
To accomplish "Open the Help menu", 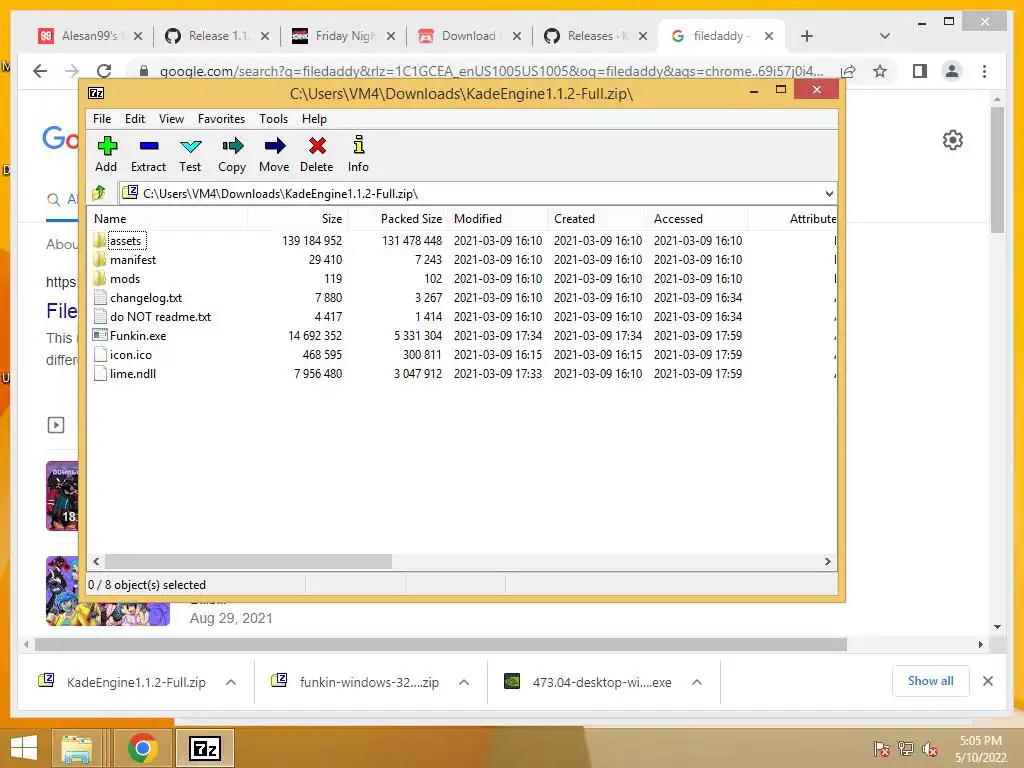I will [x=314, y=119].
